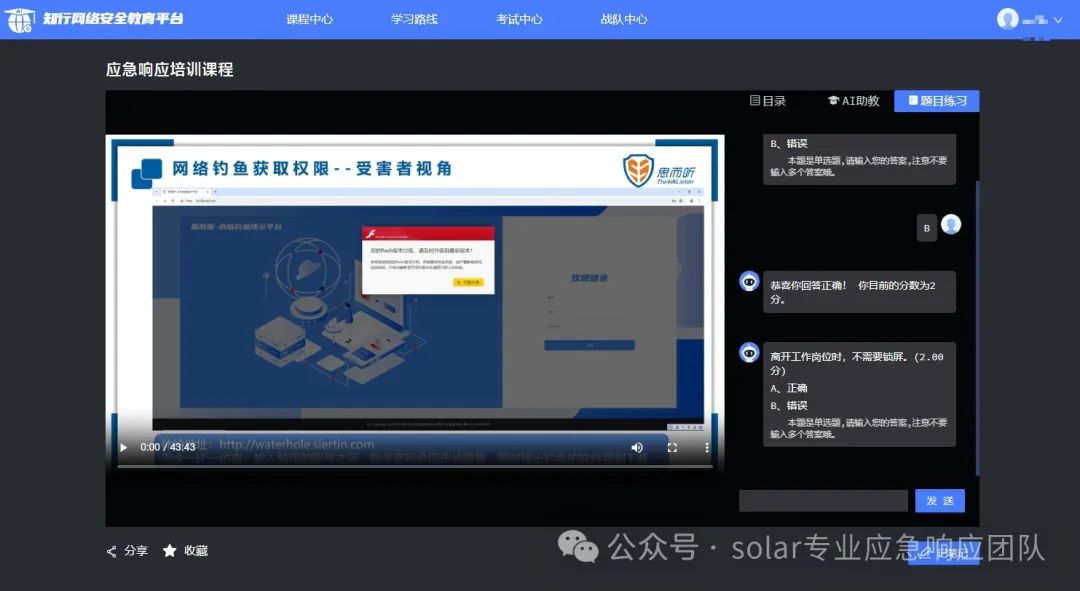Viewport: 1080px width, 591px height.
Task: Enter fullscreen video mode
Action: coord(672,447)
